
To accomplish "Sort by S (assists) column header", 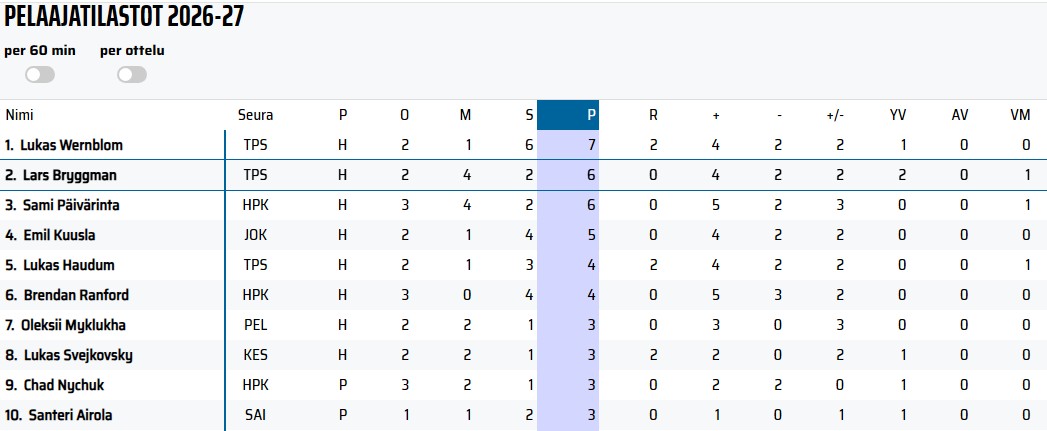I will [x=529, y=115].
